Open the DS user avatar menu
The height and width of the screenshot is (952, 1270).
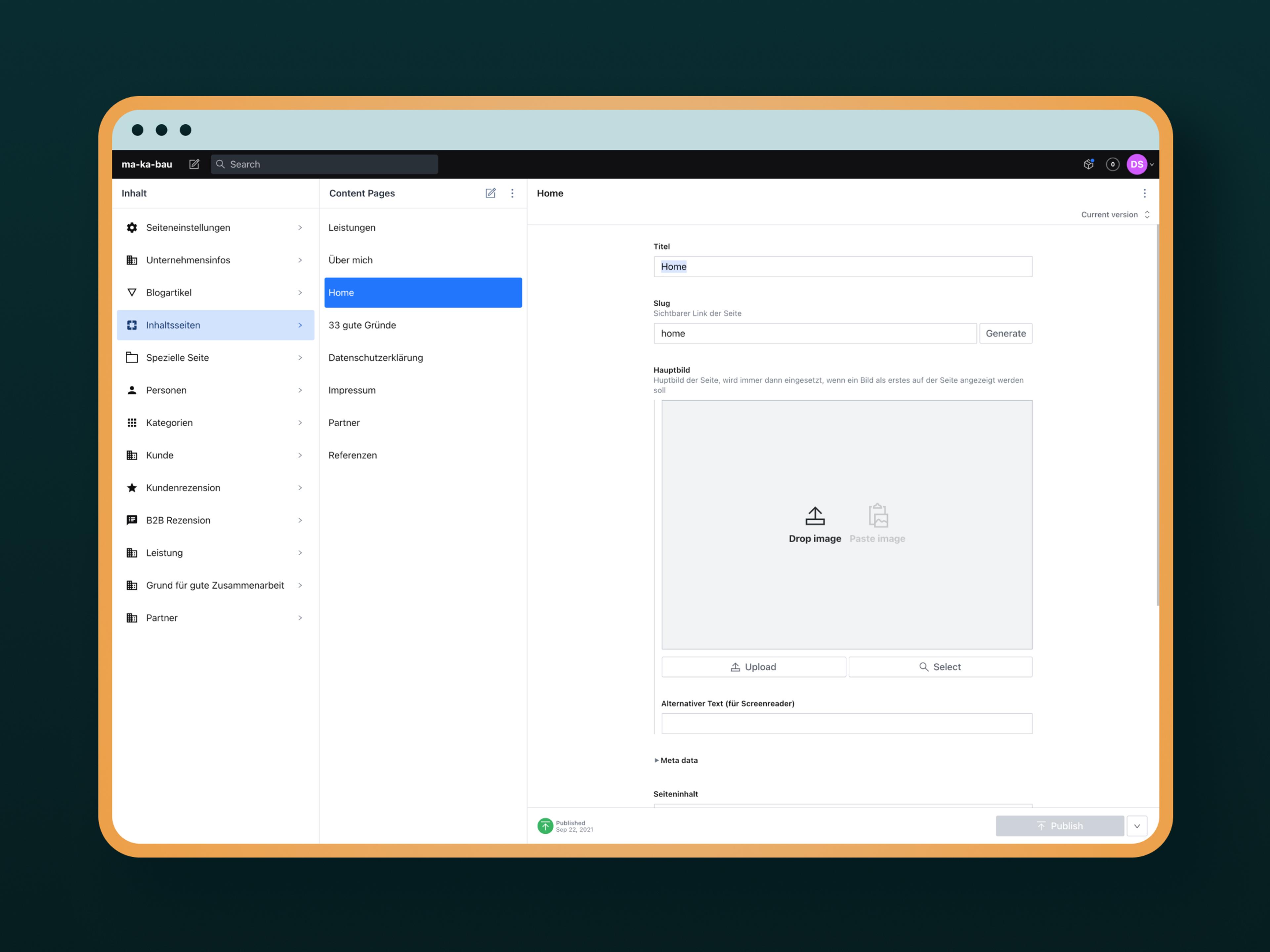click(x=1137, y=164)
